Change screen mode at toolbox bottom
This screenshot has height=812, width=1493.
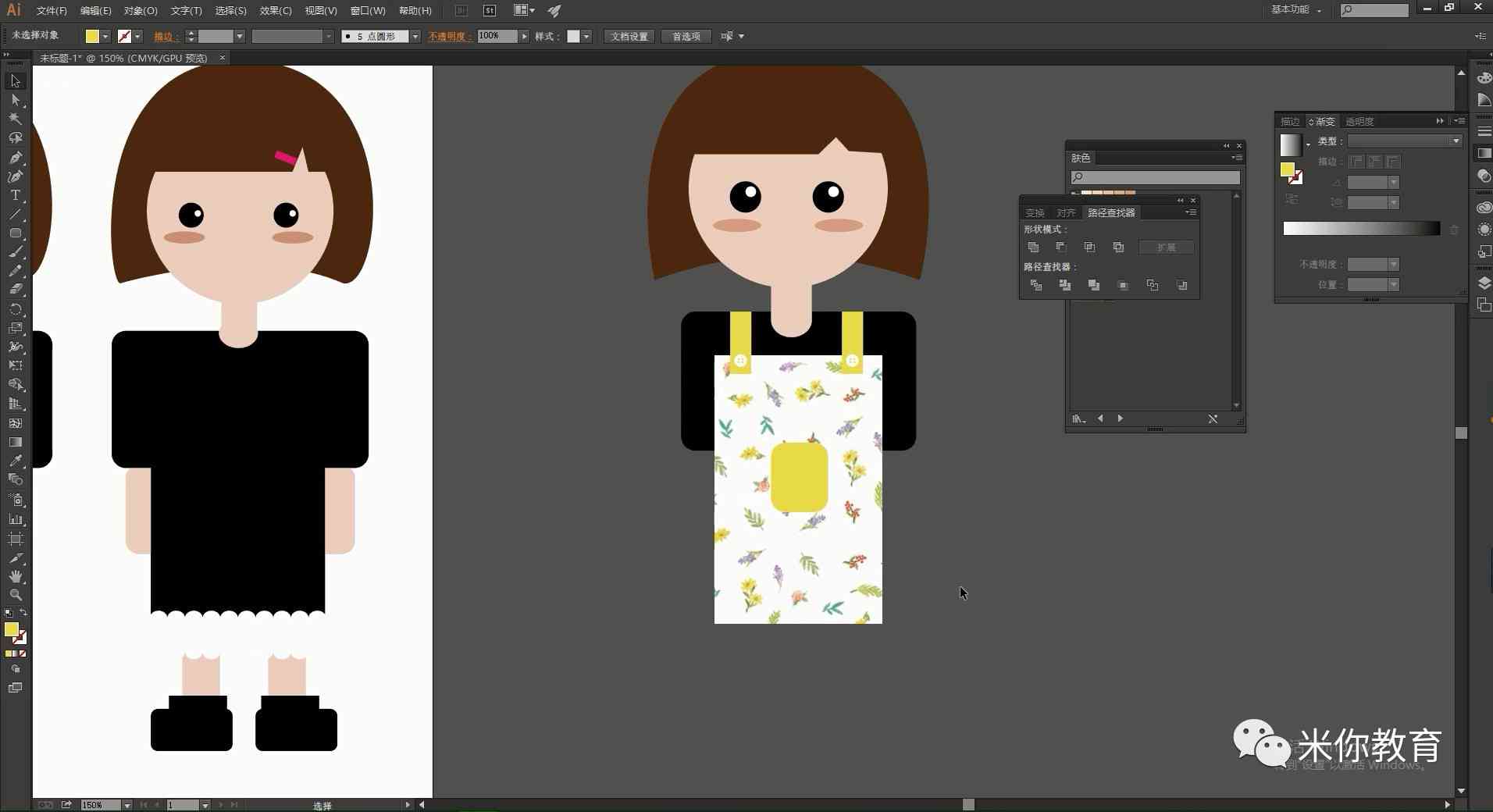point(15,688)
